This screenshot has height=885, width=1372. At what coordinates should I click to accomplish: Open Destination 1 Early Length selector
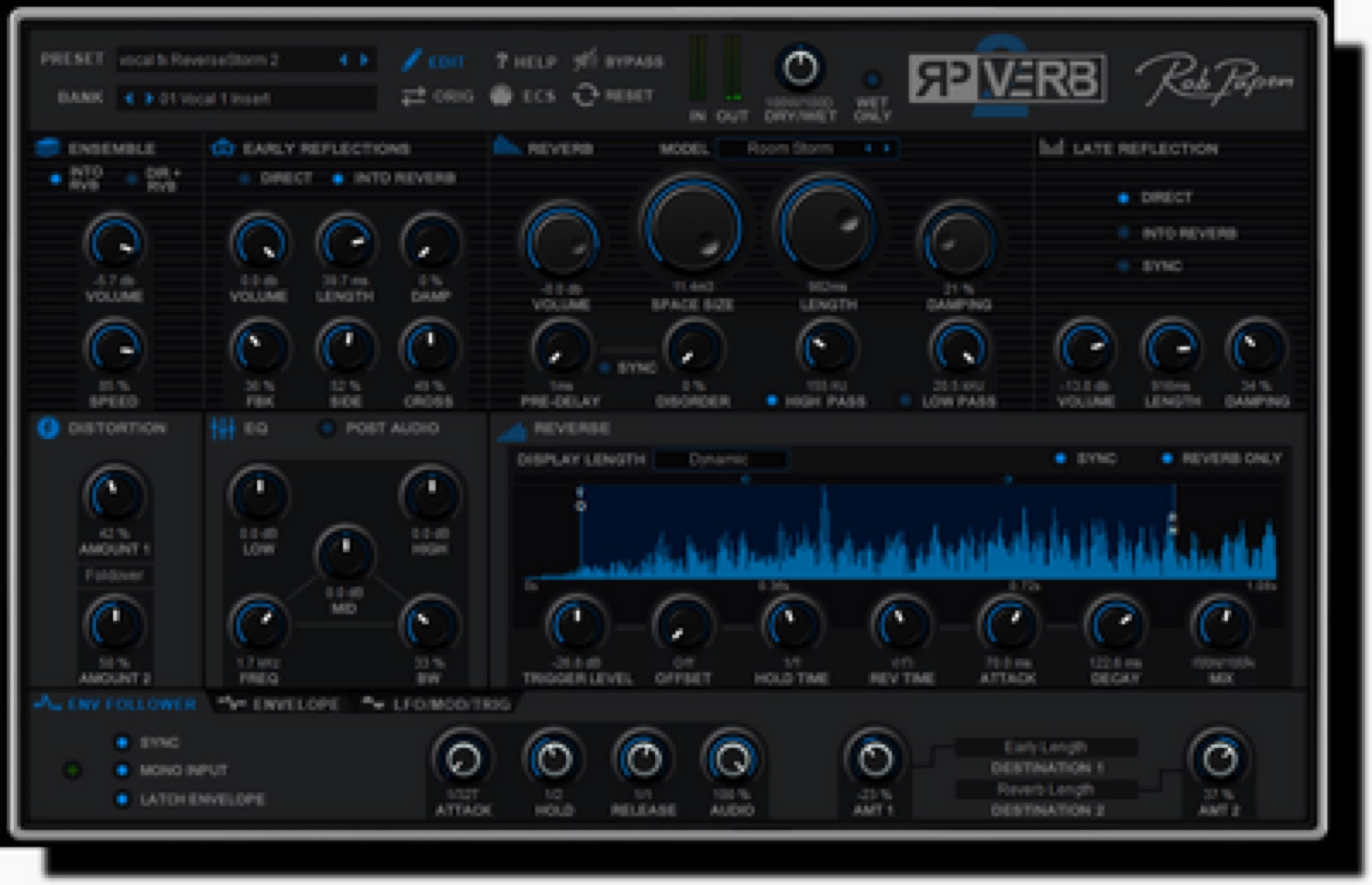click(1046, 747)
